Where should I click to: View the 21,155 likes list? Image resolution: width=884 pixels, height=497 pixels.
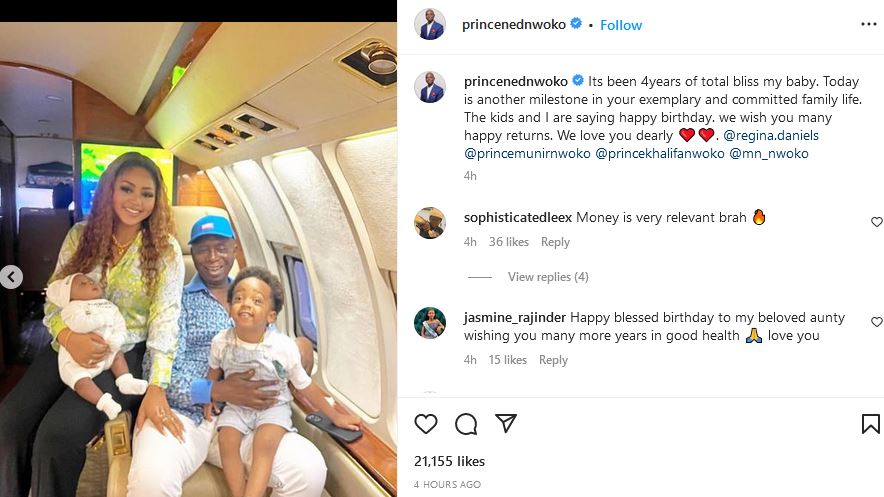pyautogui.click(x=449, y=461)
